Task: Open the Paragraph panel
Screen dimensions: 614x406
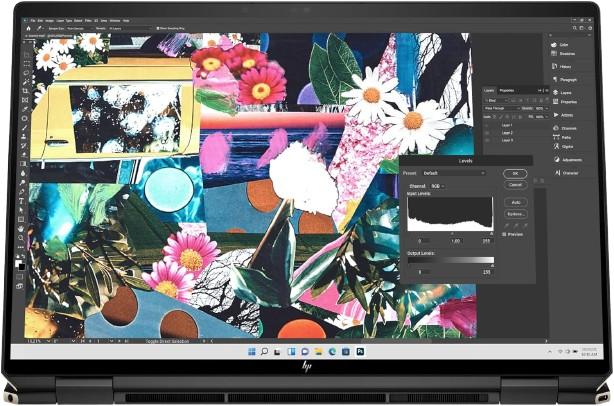Action: tap(564, 79)
